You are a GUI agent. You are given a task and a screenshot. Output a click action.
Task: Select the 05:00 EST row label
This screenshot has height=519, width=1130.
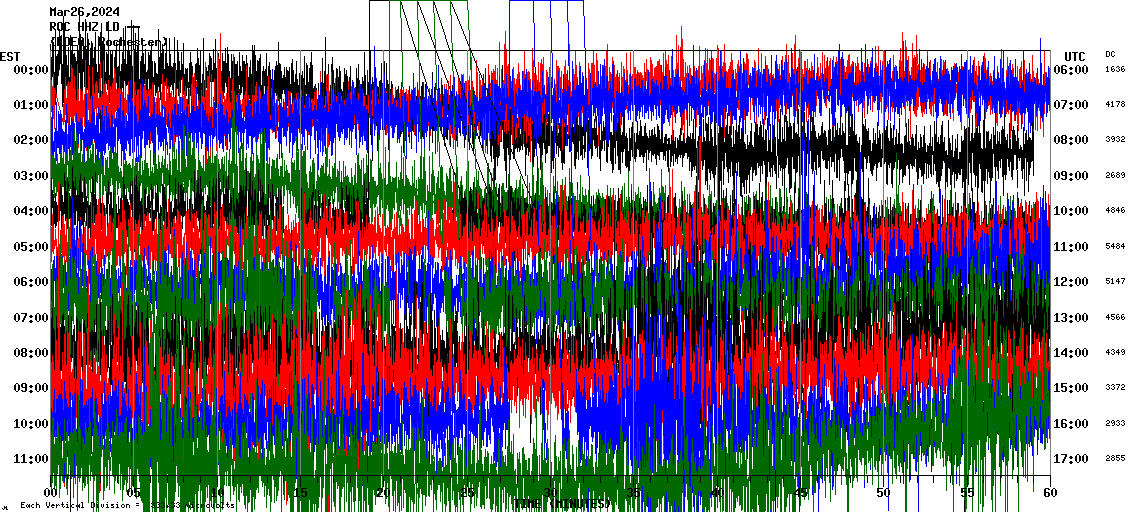31,247
